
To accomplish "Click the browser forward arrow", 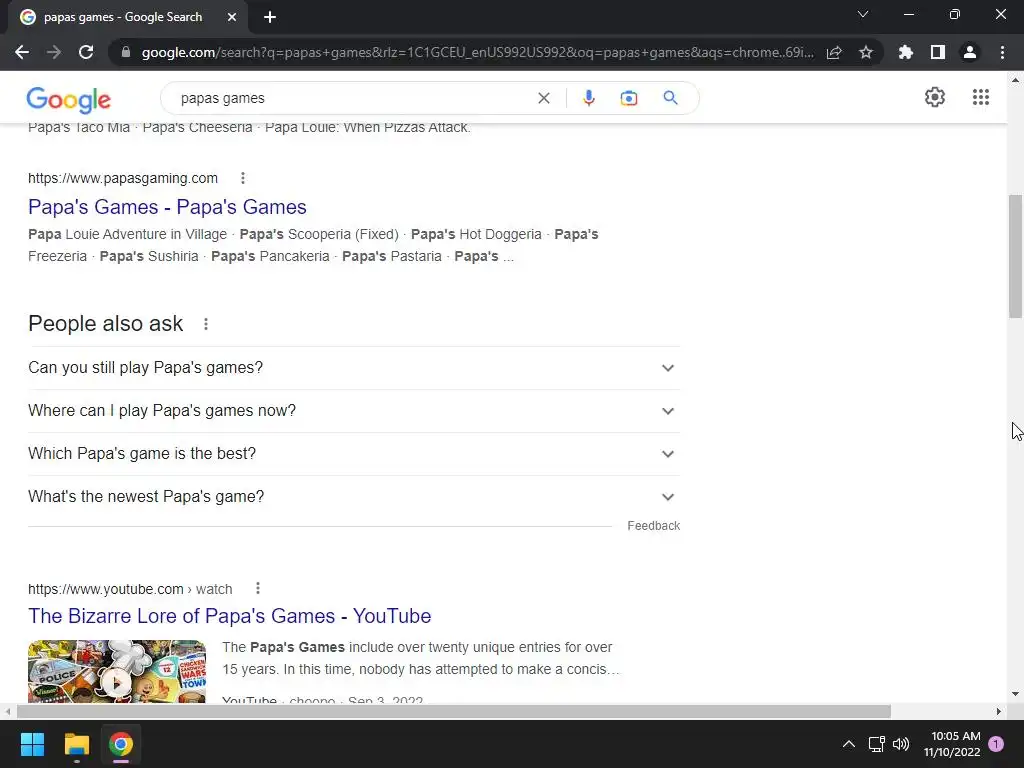I will [x=54, y=52].
